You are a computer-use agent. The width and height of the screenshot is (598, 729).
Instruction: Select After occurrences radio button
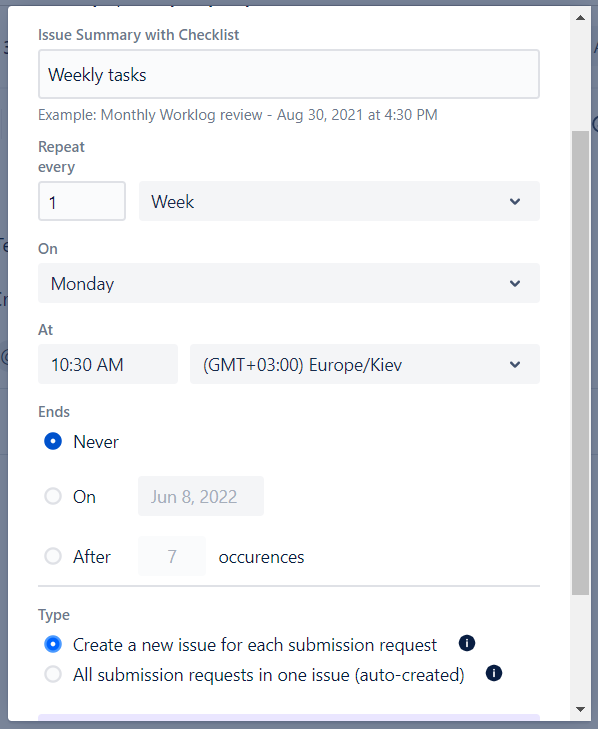(x=53, y=556)
